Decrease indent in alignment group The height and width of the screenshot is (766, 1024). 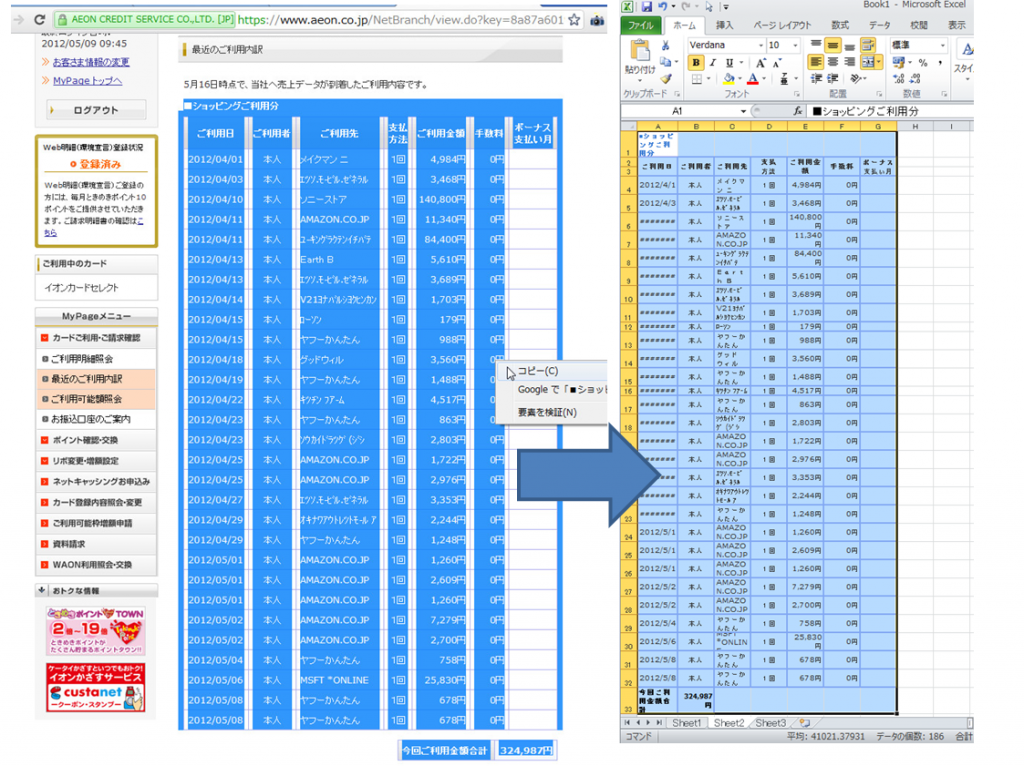[816, 78]
